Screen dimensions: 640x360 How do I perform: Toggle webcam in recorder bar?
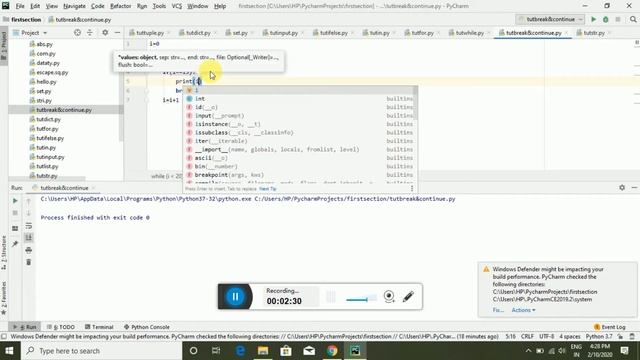(x=389, y=296)
